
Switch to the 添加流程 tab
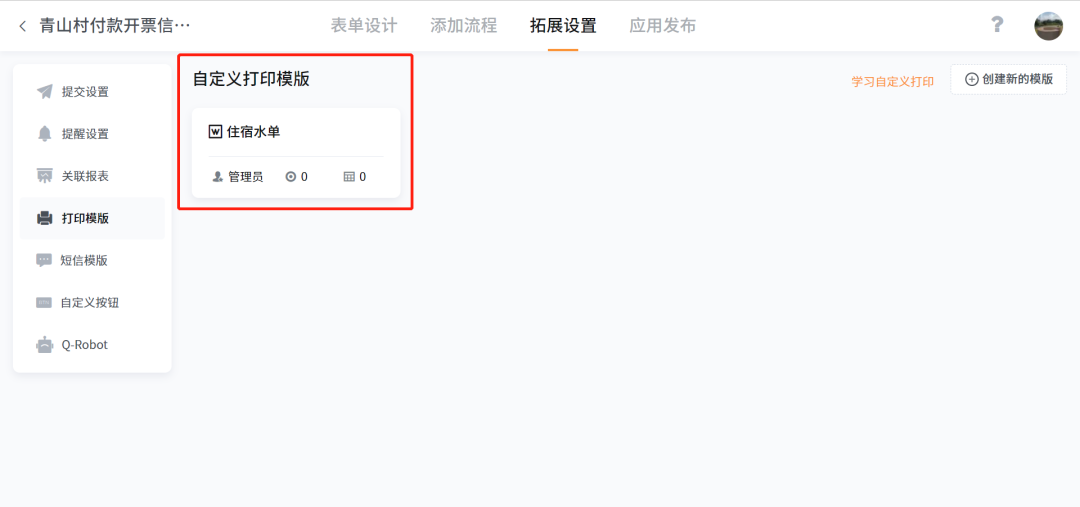tap(464, 26)
